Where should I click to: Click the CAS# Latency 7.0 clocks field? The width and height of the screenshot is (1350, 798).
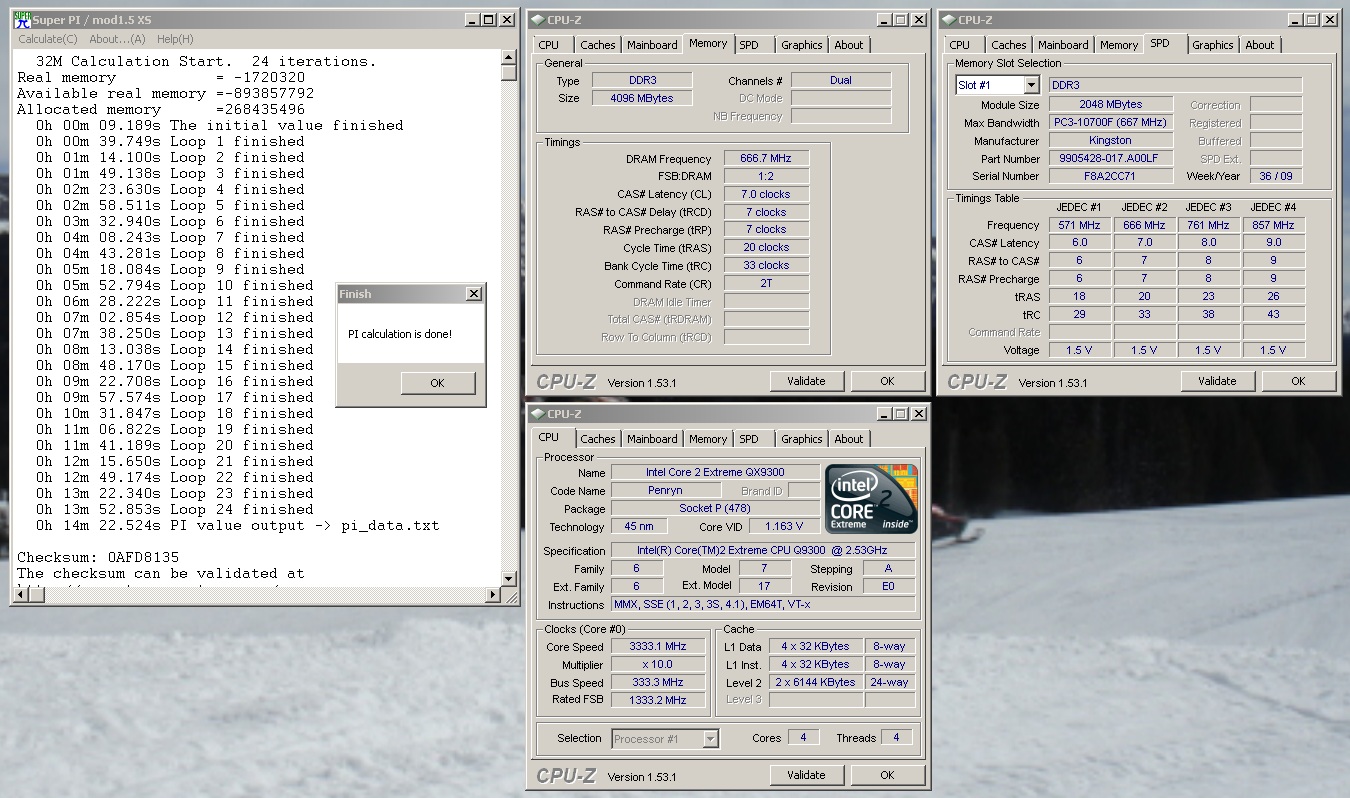[765, 194]
